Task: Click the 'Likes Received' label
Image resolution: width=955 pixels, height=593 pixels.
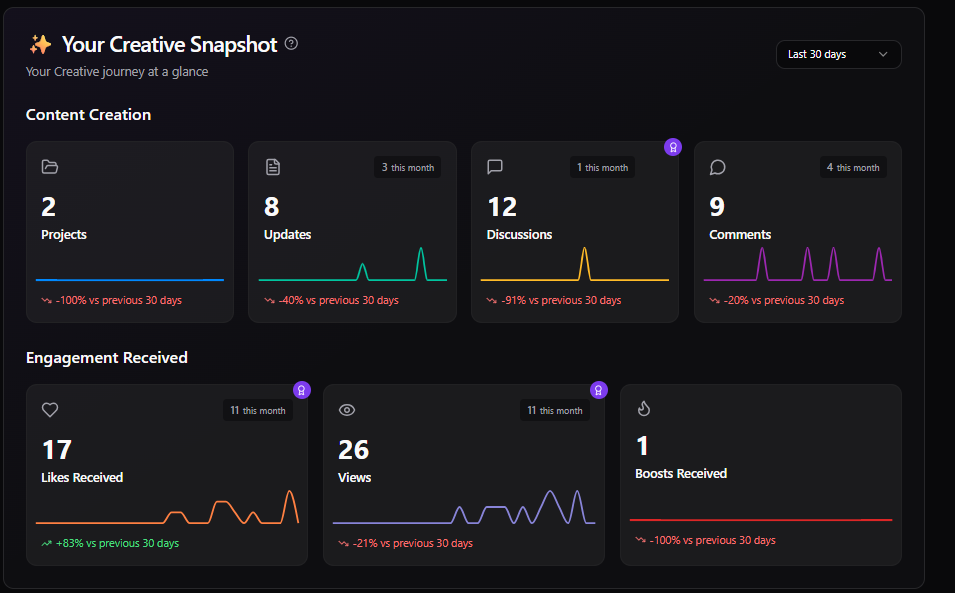Action: click(x=82, y=478)
